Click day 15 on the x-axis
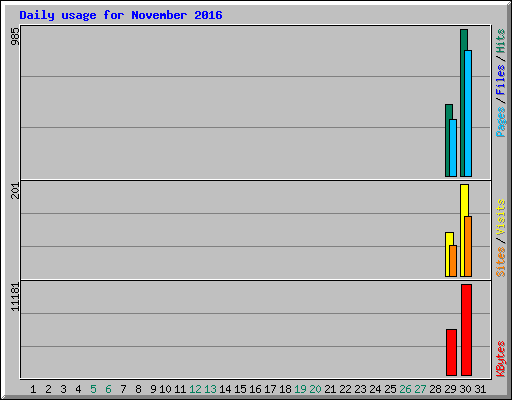Screen dimensions: 512x400 coord(240,389)
